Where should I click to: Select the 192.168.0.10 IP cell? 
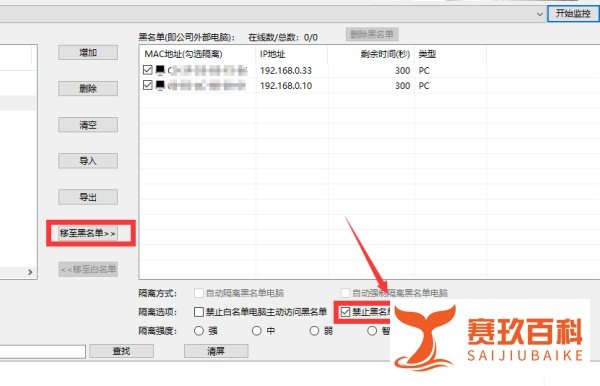[286, 85]
